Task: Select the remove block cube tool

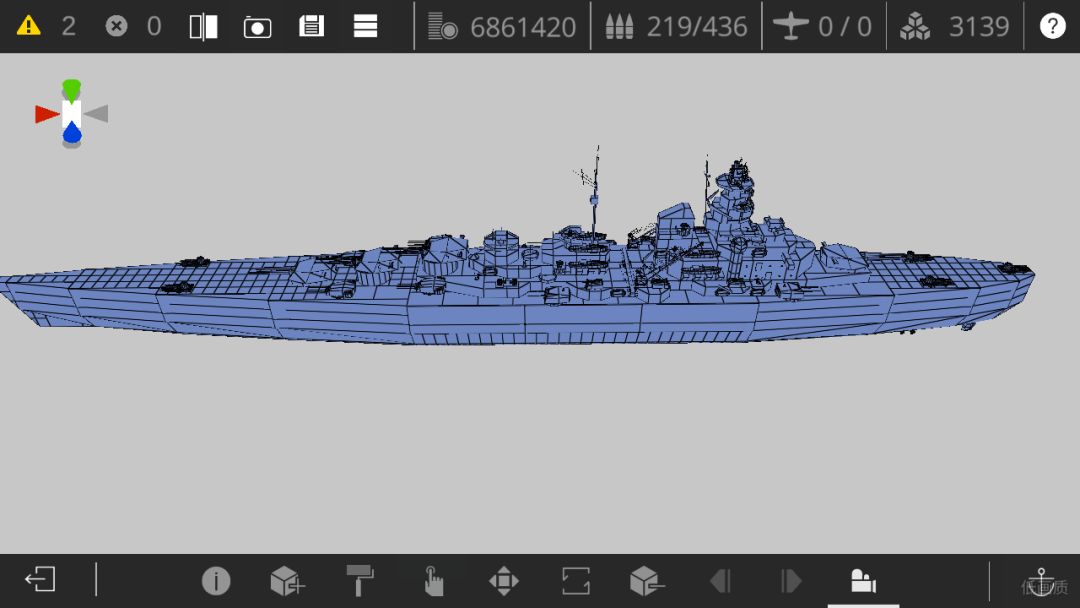Action: (x=647, y=580)
